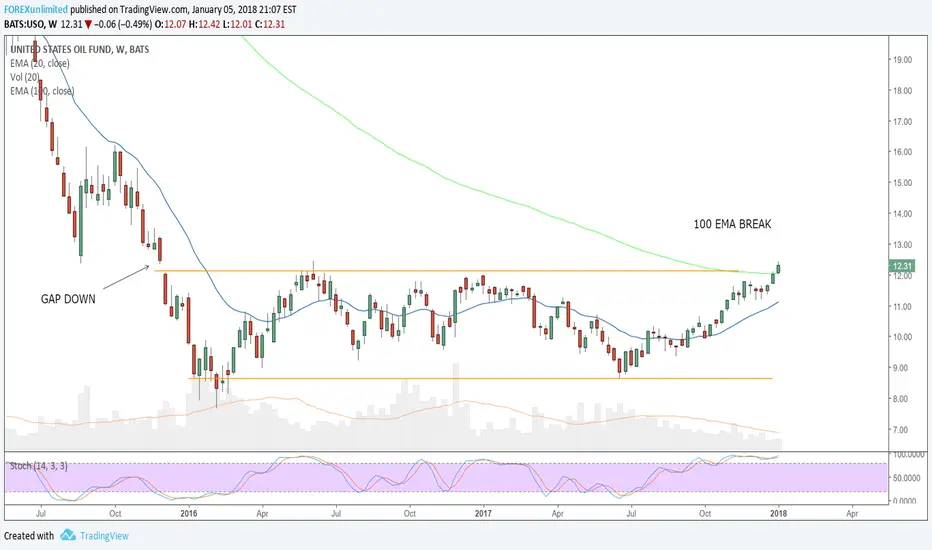Click the first Oct time axis label
This screenshot has height=550, width=932.
tap(115, 513)
